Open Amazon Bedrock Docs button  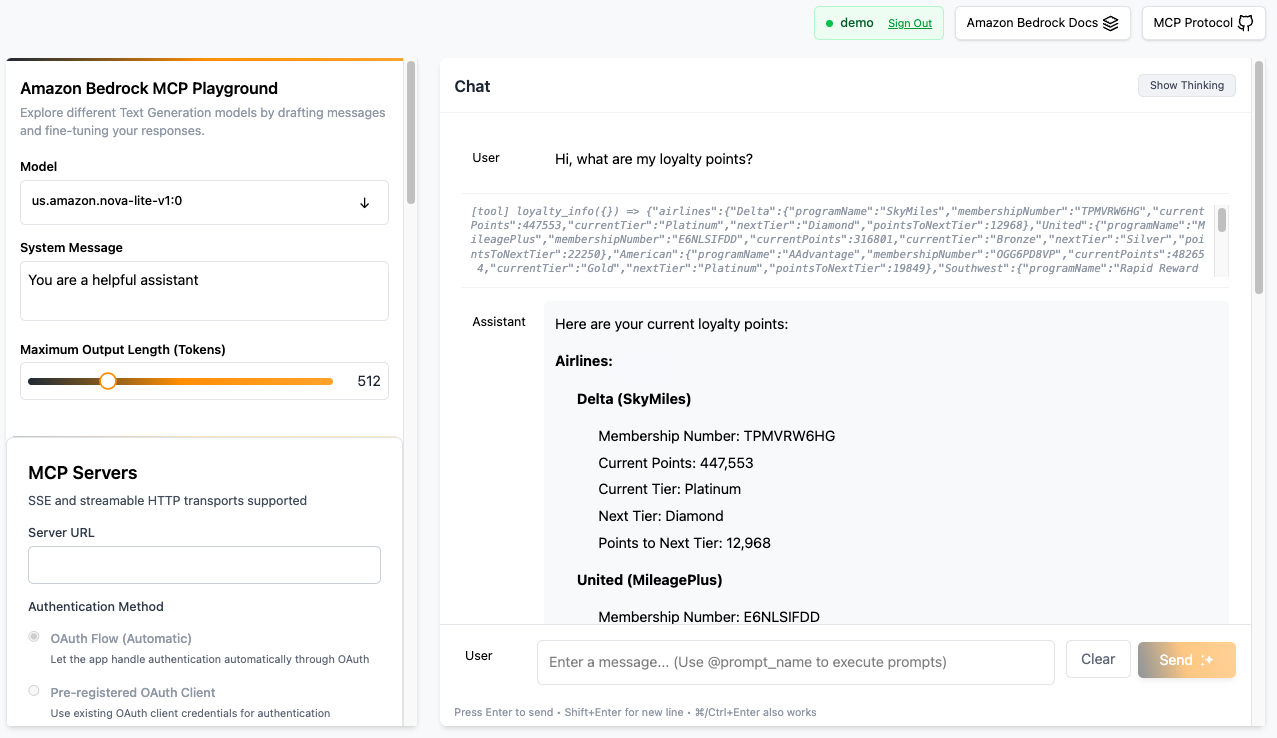tap(1043, 23)
